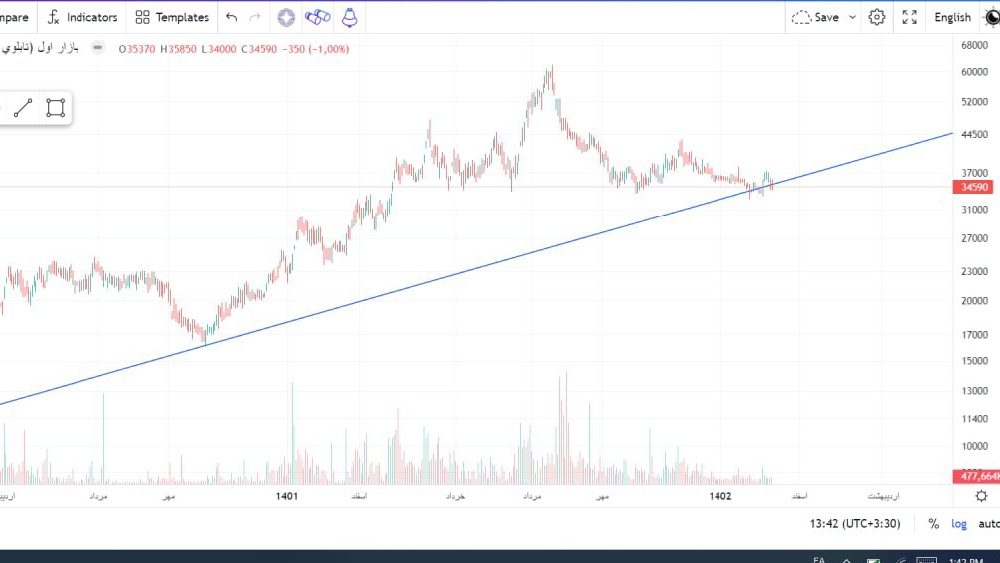Select the rectangle drawing tool
Screen dimensions: 1000x563
[x=55, y=108]
